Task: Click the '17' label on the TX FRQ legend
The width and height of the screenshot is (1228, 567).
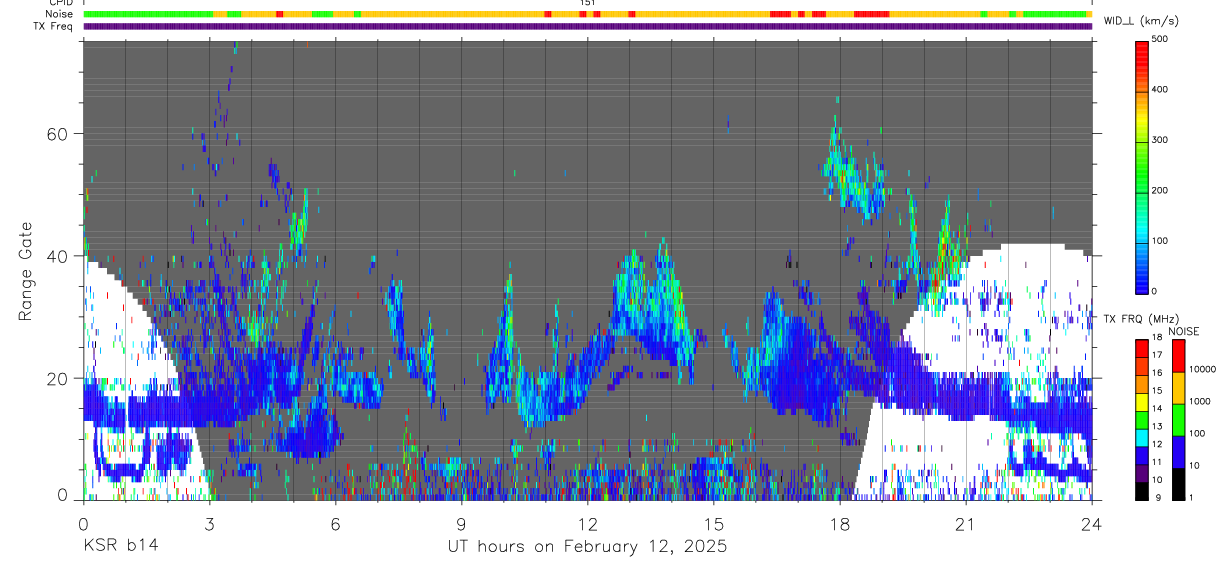Action: tap(1157, 355)
